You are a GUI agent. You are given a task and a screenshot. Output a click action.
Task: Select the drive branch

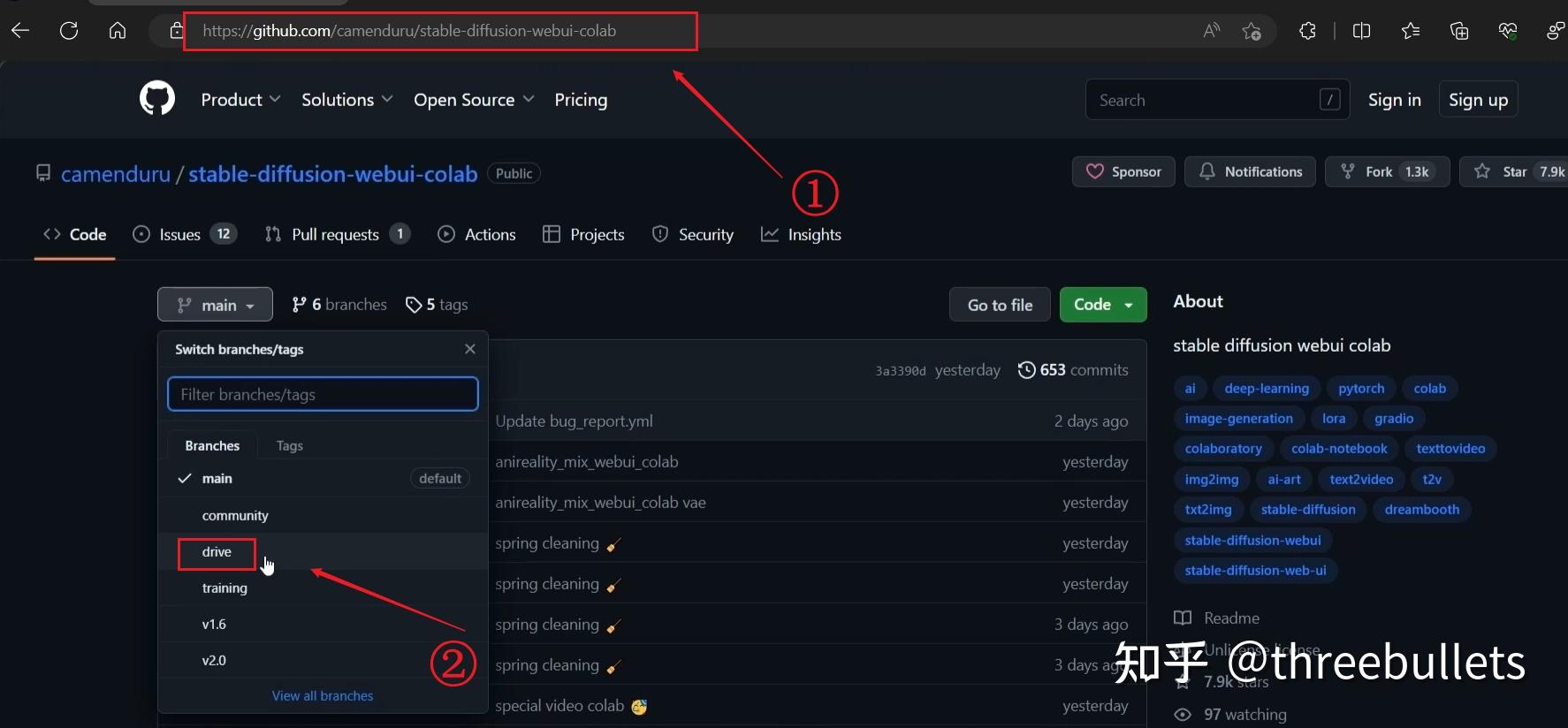323,551
